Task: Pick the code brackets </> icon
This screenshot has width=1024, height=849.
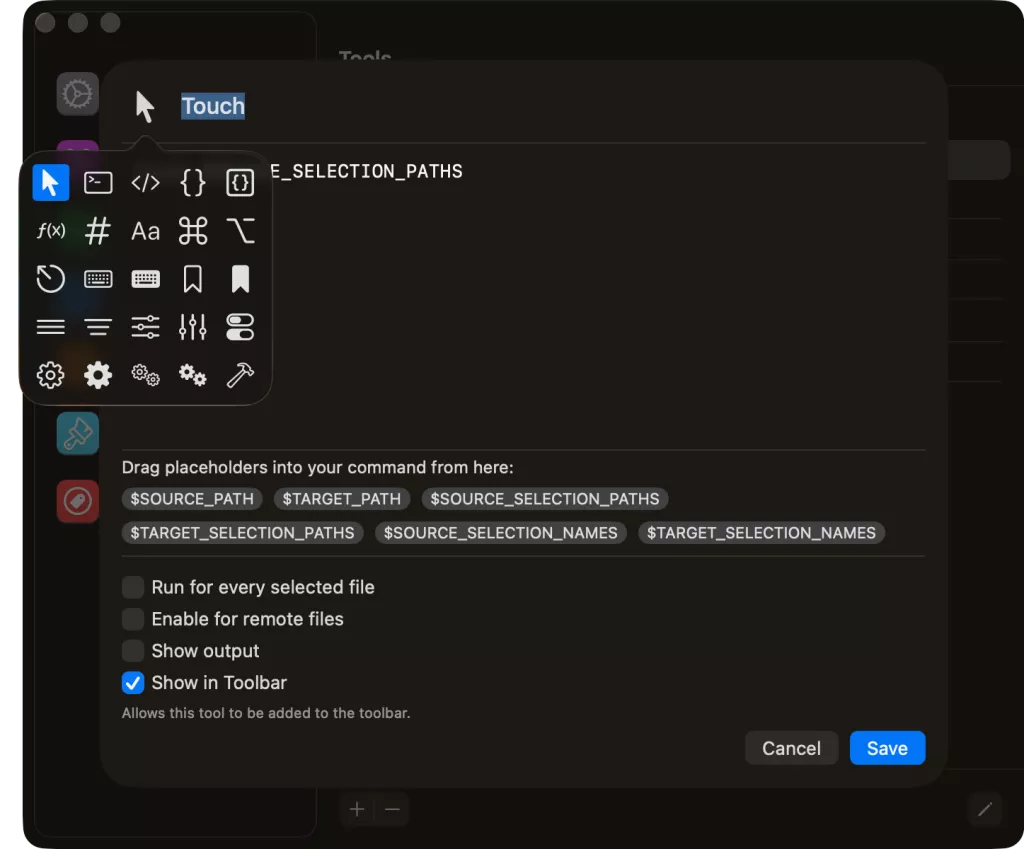Action: (x=145, y=183)
